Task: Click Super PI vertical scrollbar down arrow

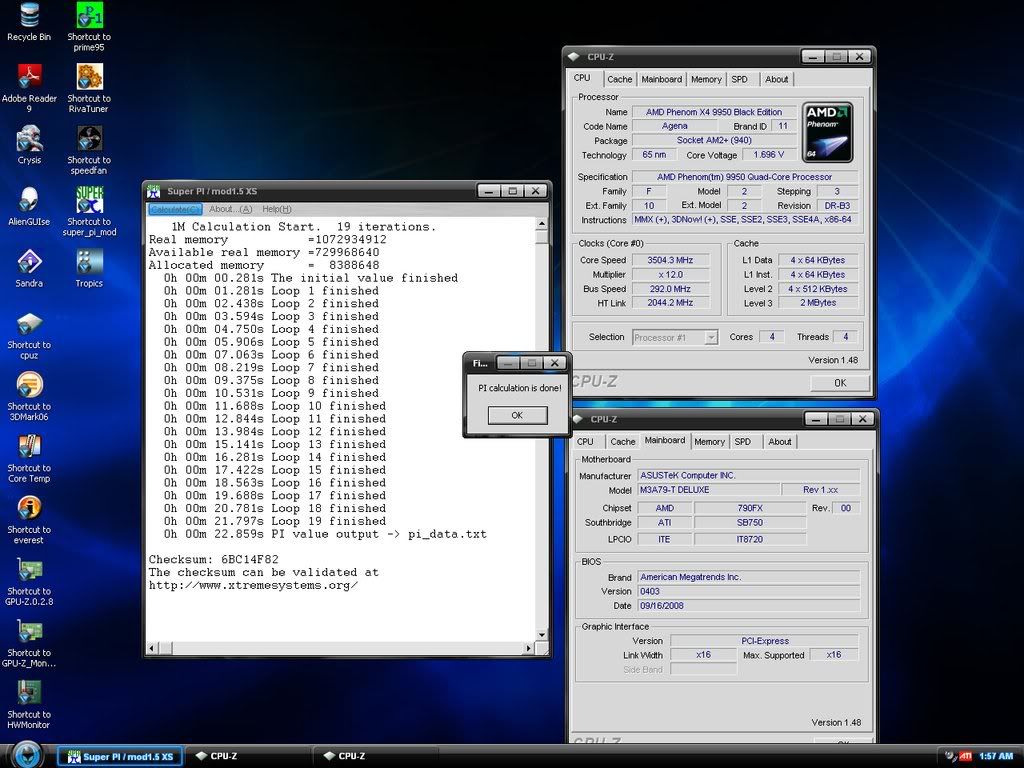Action: tap(541, 635)
